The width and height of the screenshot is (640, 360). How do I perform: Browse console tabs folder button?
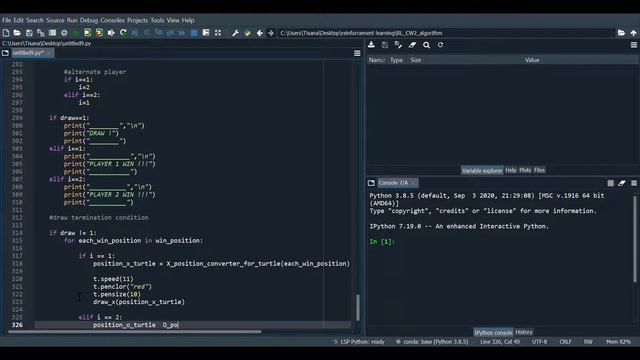[371, 183]
